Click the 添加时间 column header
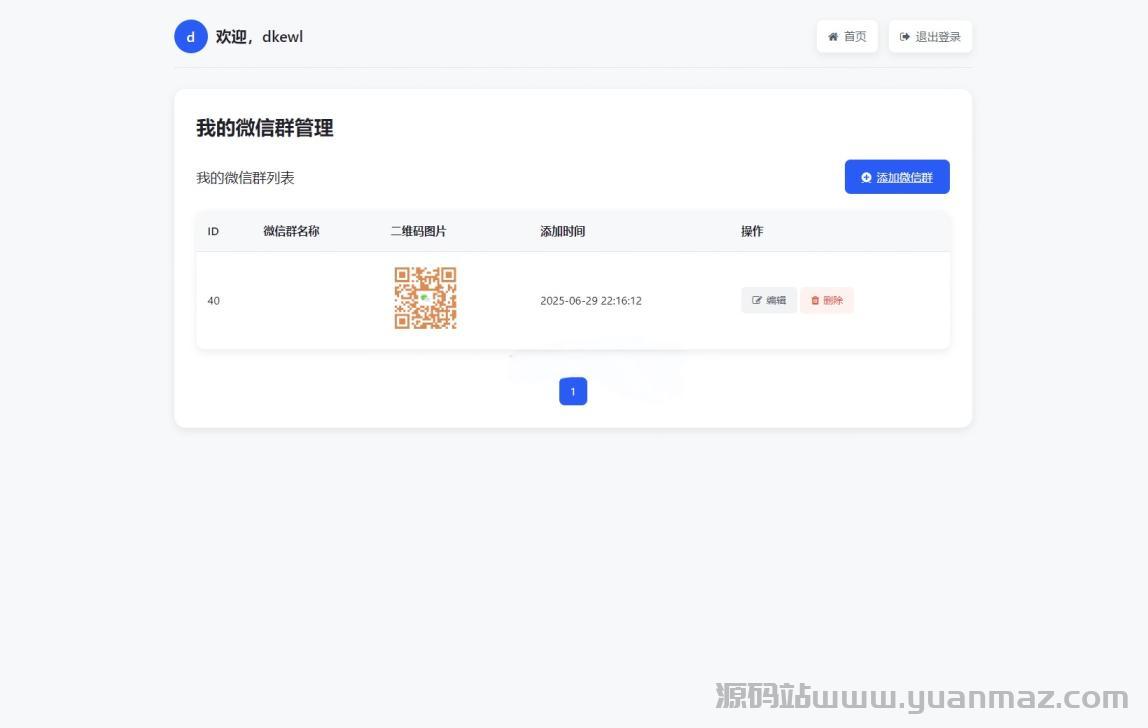This screenshot has width=1148, height=728. tap(562, 231)
